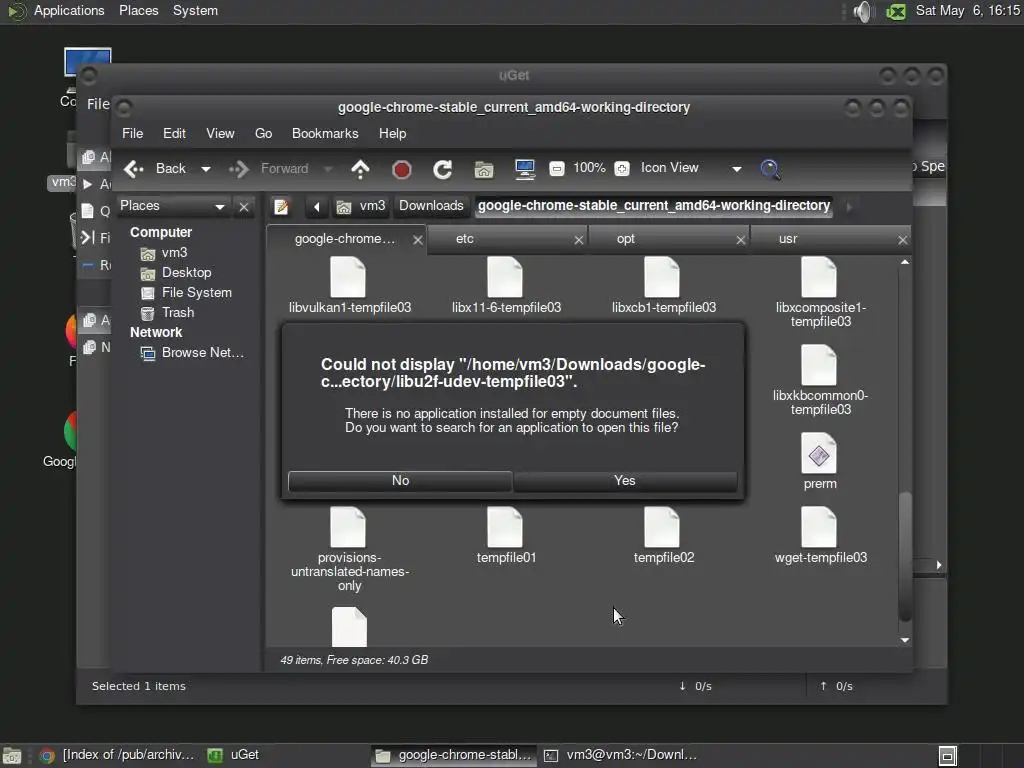
Task: Click the Forward navigation button
Action: coord(268,169)
